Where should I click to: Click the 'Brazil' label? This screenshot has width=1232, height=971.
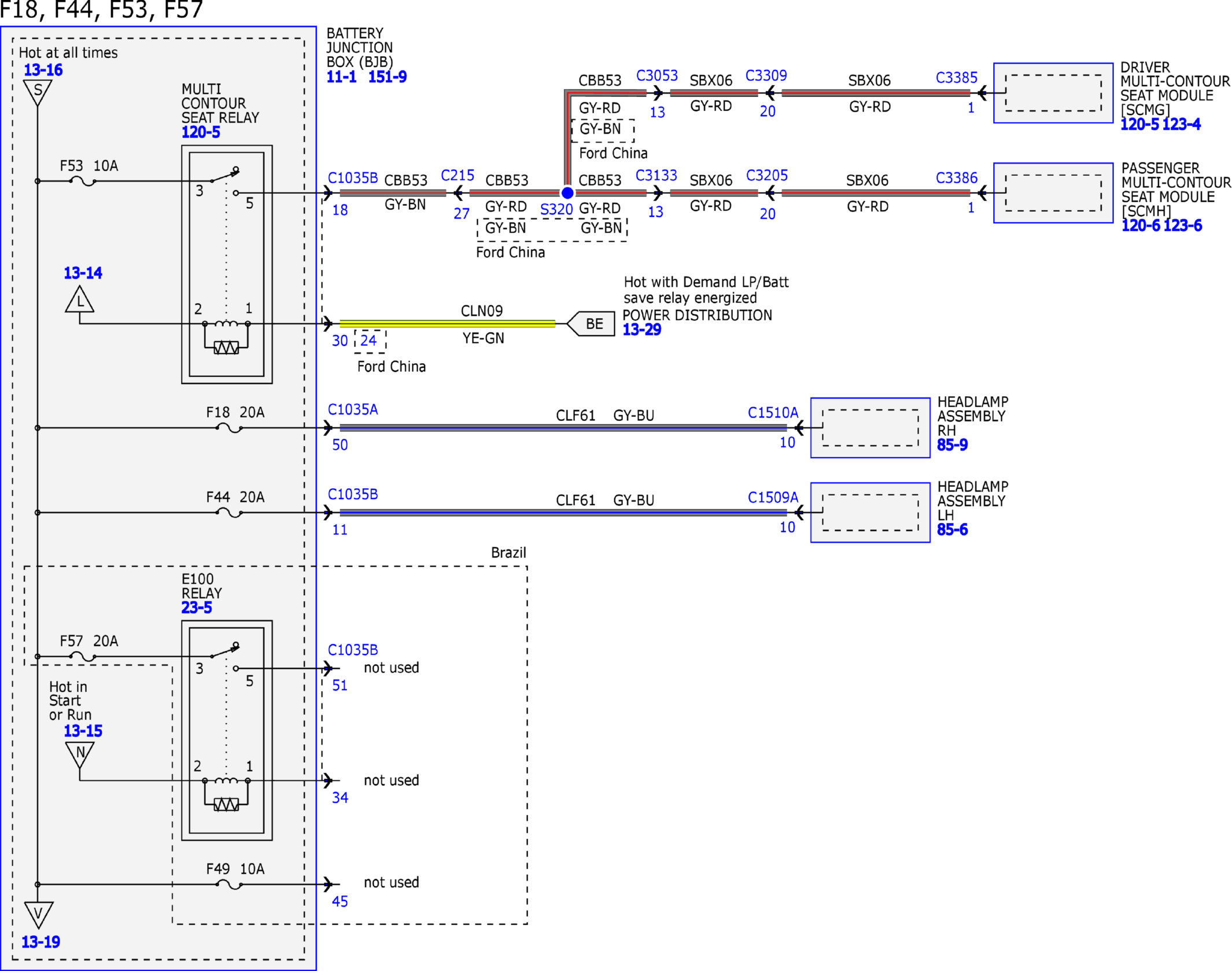[508, 552]
